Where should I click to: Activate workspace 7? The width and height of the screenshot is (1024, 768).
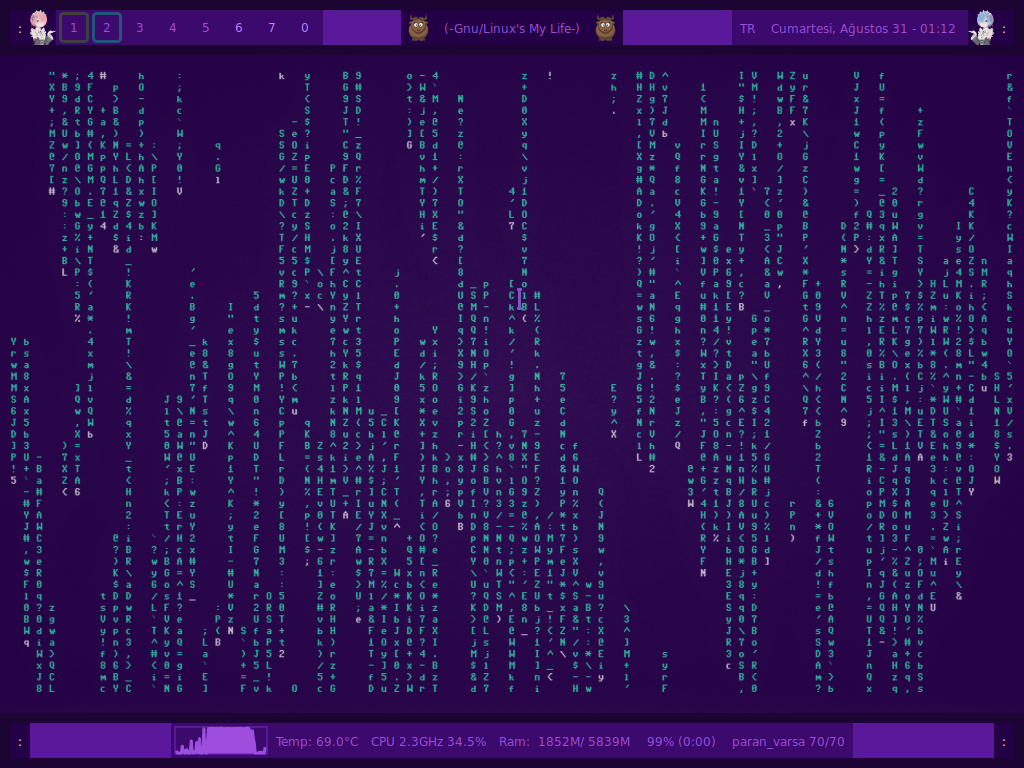click(272, 28)
